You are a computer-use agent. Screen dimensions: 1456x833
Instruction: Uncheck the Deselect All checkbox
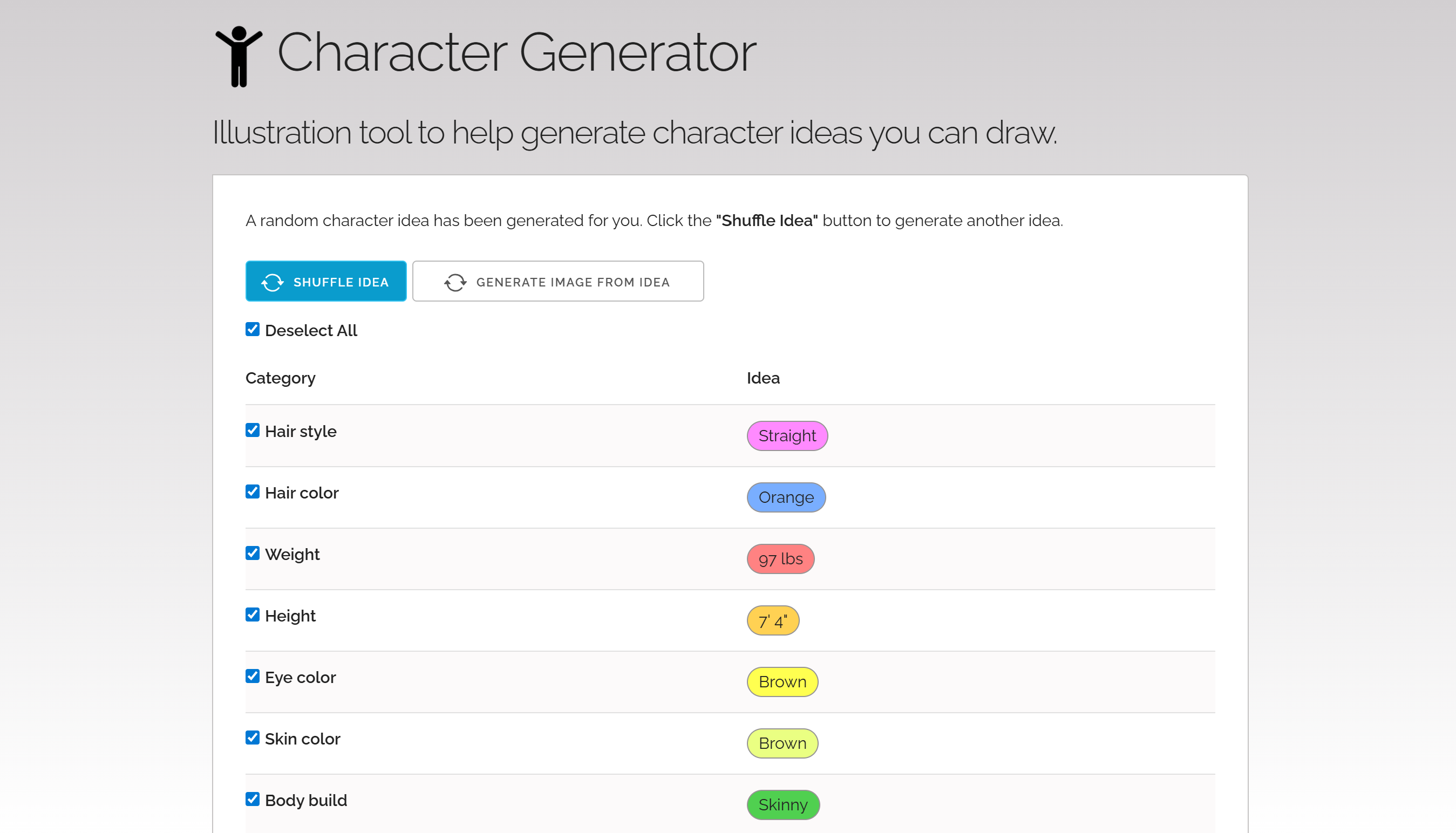pos(253,330)
